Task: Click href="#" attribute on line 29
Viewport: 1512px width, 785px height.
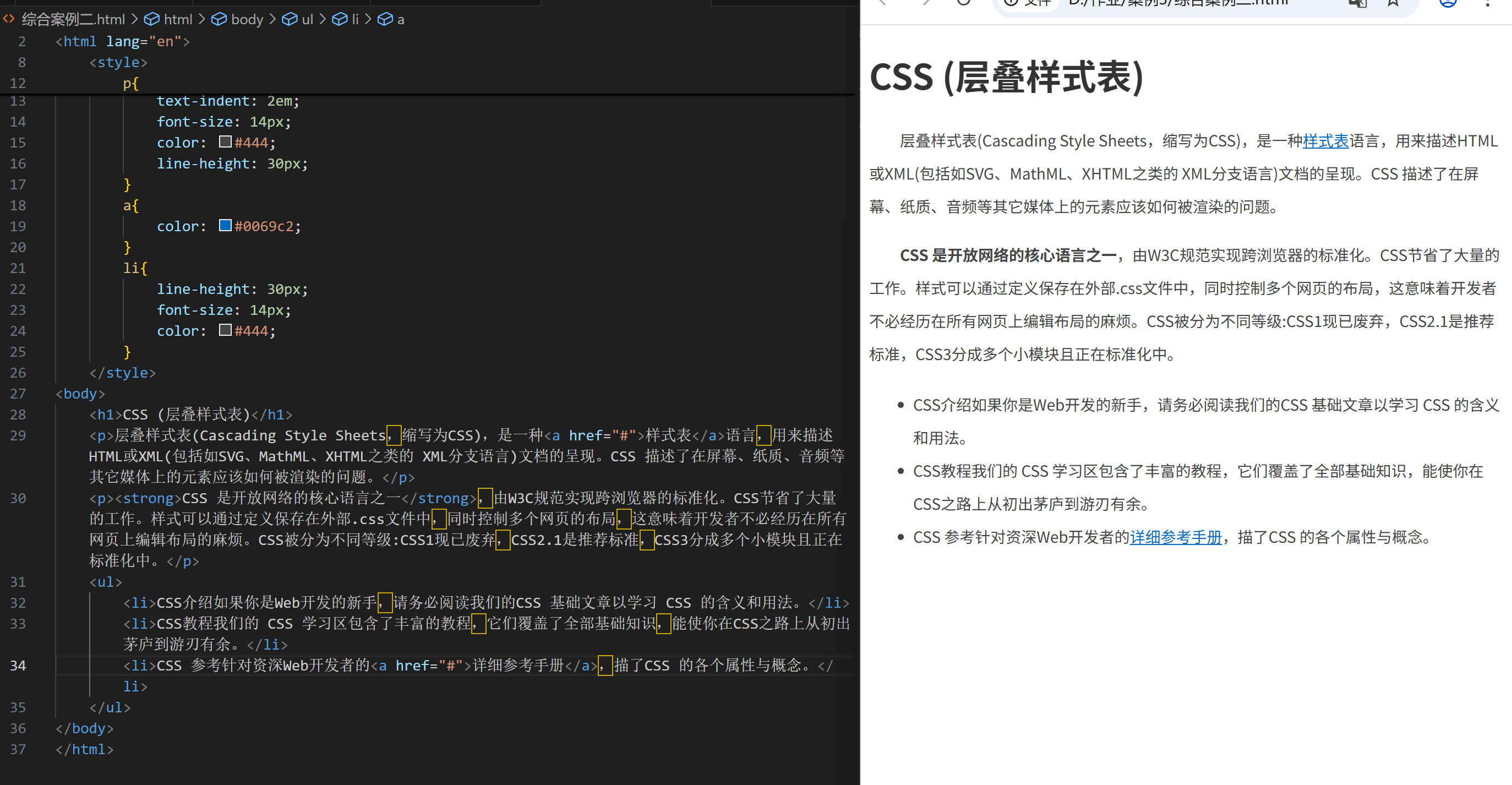Action: tap(603, 435)
